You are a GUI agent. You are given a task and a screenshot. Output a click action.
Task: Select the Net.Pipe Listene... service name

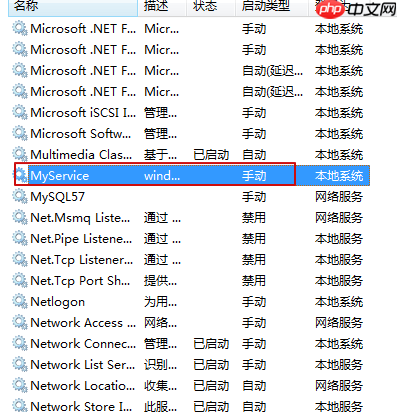(x=81, y=239)
